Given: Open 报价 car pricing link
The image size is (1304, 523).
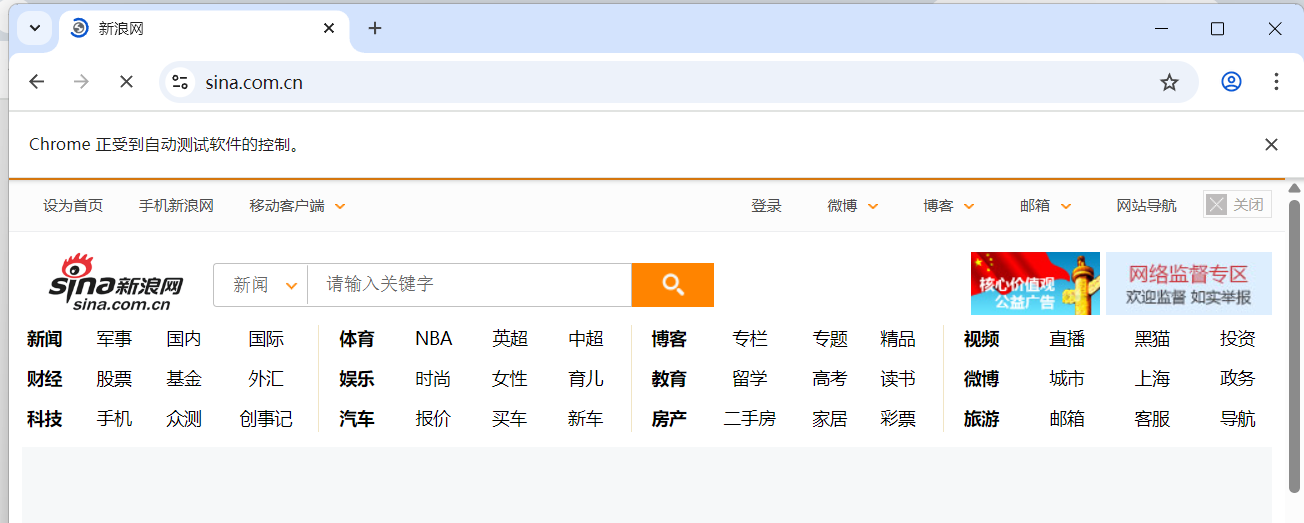Looking at the screenshot, I should pos(433,419).
